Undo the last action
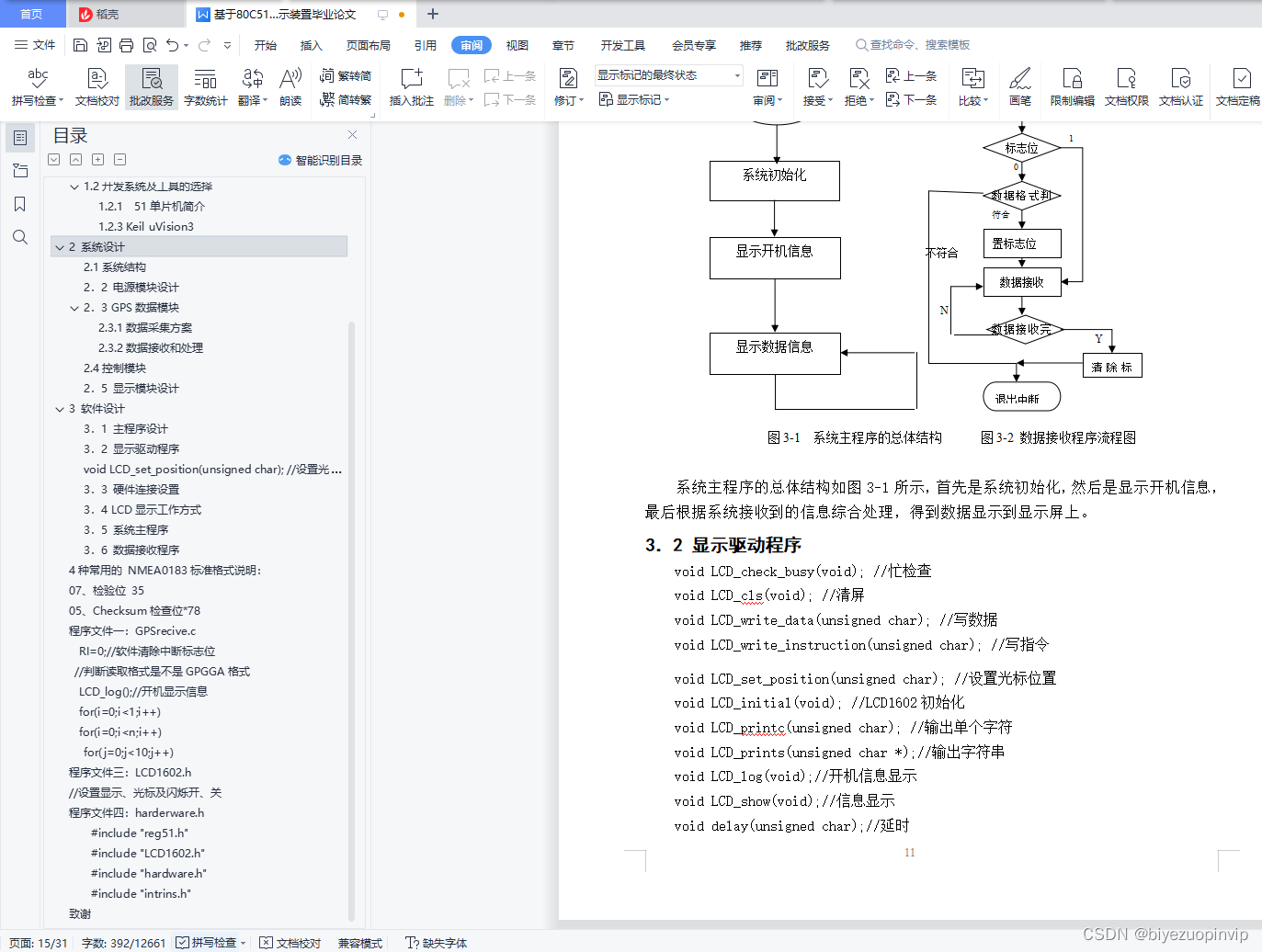This screenshot has height=952, width=1262. coord(172,45)
